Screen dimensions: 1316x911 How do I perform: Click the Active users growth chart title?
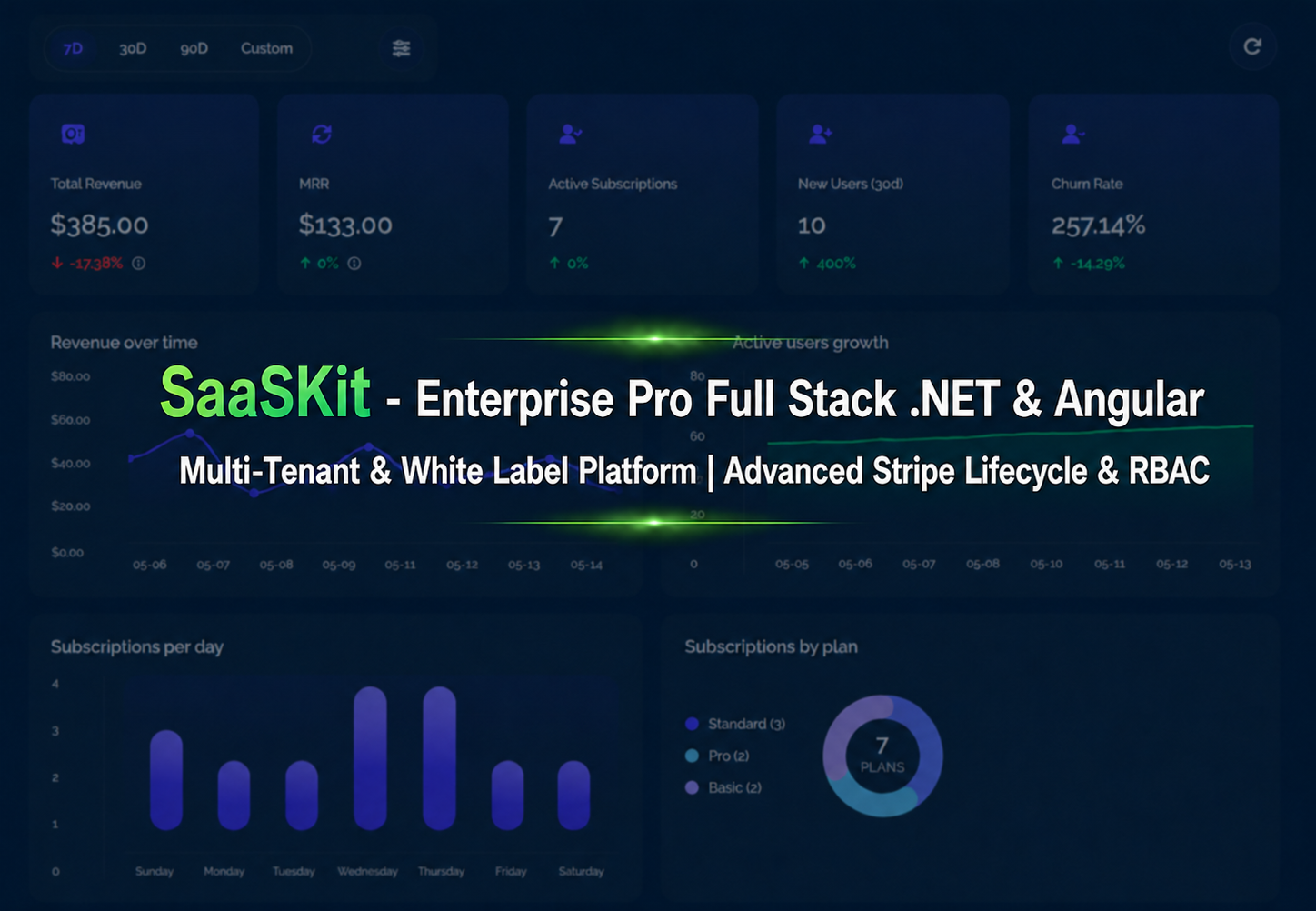[x=811, y=343]
